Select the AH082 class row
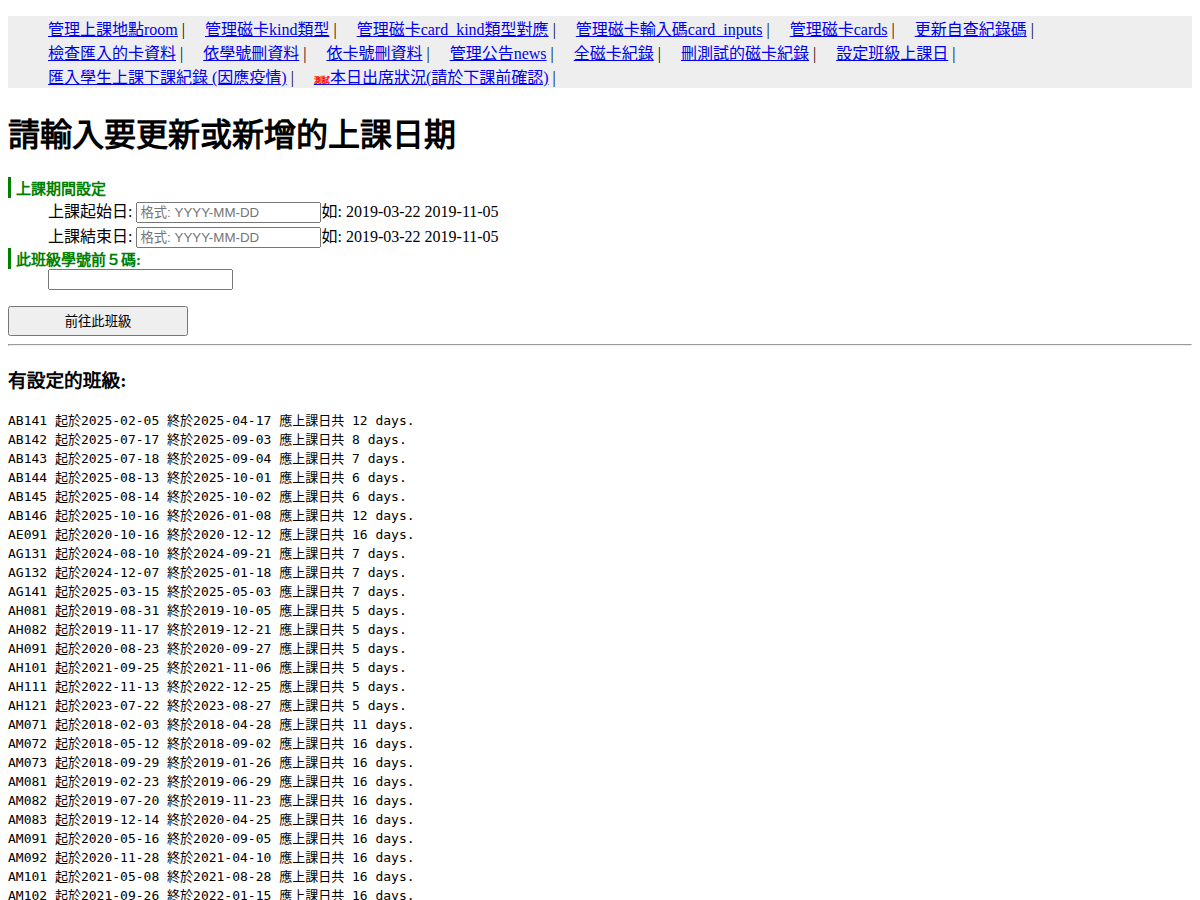The height and width of the screenshot is (900, 1200). (x=207, y=630)
